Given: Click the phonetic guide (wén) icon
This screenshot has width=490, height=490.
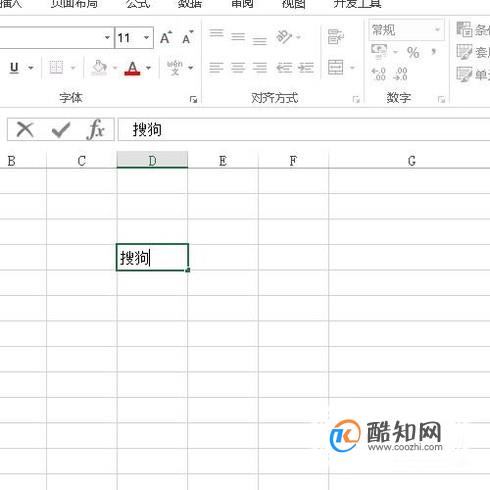Looking at the screenshot, I should tap(175, 68).
